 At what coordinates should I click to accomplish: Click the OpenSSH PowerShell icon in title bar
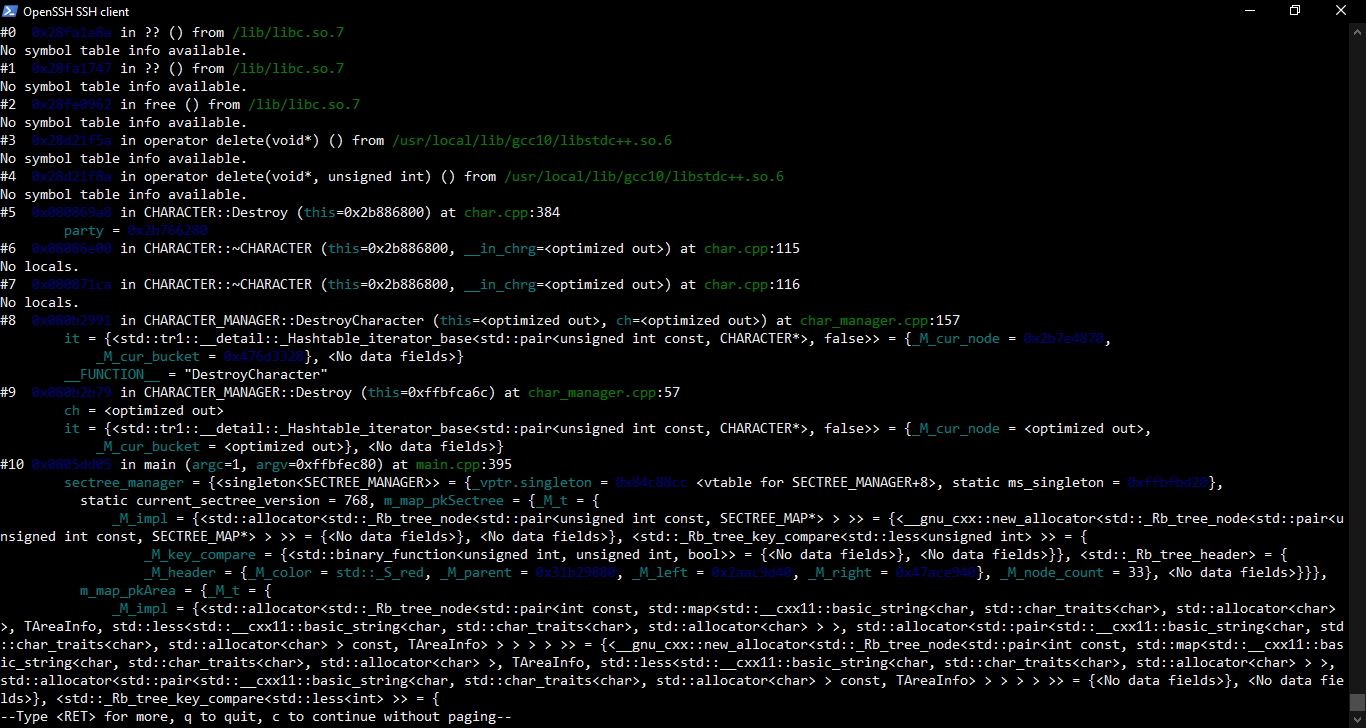click(12, 11)
